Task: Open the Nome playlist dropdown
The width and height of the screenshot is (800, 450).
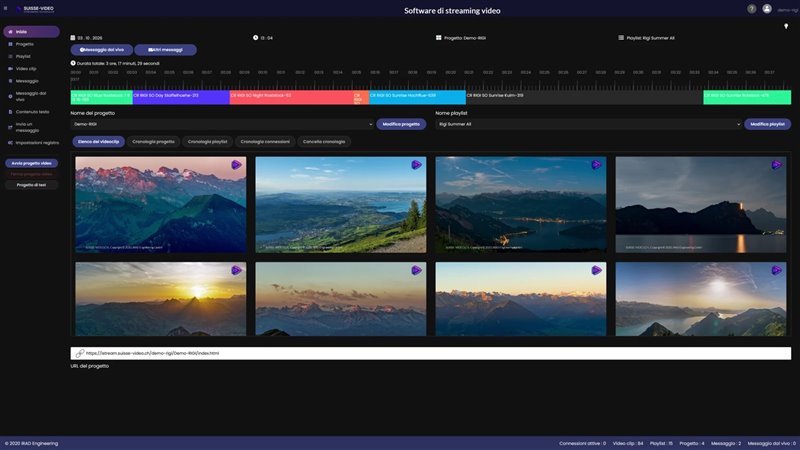Action: point(588,124)
